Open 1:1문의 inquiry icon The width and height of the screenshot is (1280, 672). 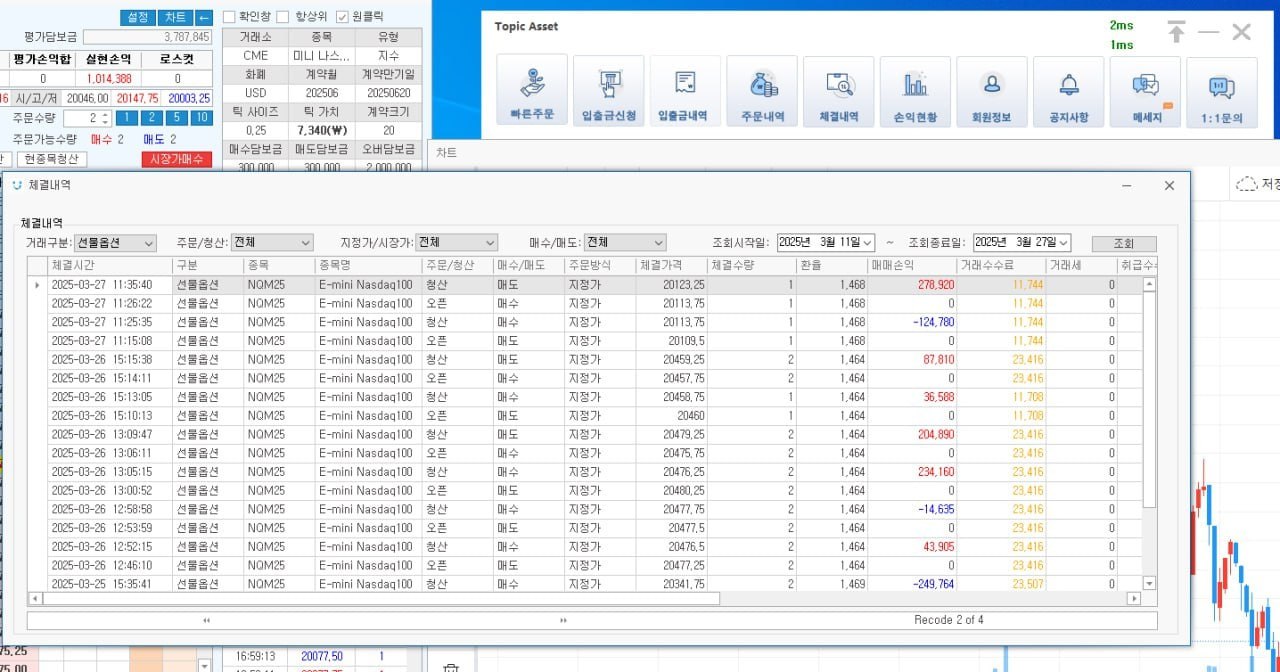pos(1222,92)
